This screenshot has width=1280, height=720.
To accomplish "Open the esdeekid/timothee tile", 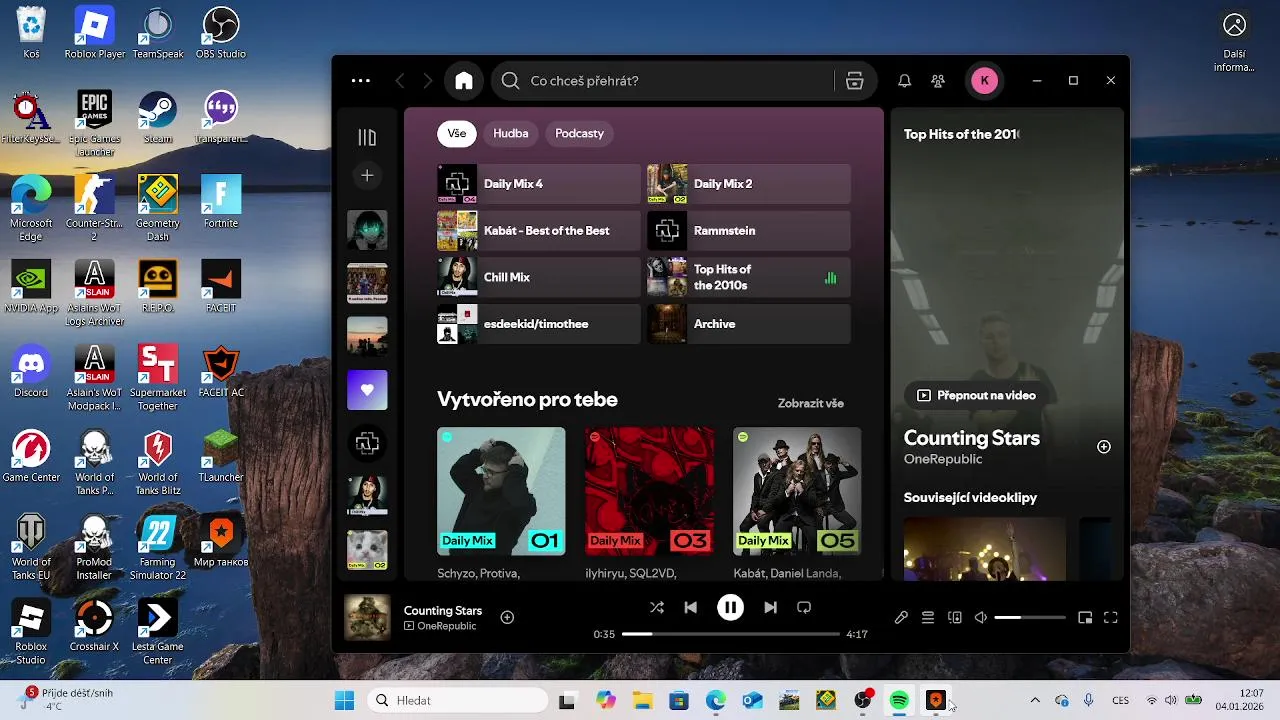I will click(x=538, y=324).
